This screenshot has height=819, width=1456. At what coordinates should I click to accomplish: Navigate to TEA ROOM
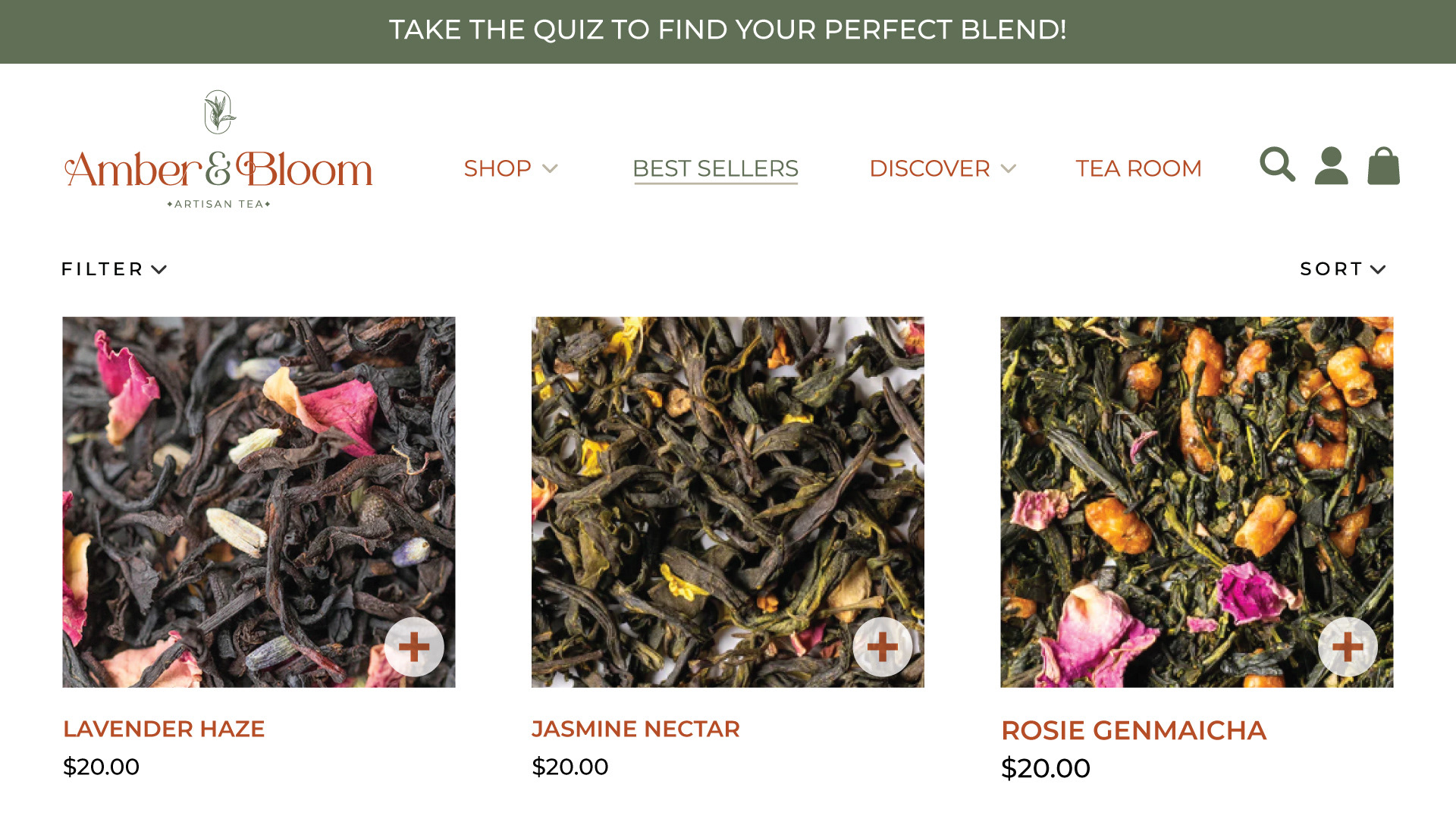[1138, 168]
